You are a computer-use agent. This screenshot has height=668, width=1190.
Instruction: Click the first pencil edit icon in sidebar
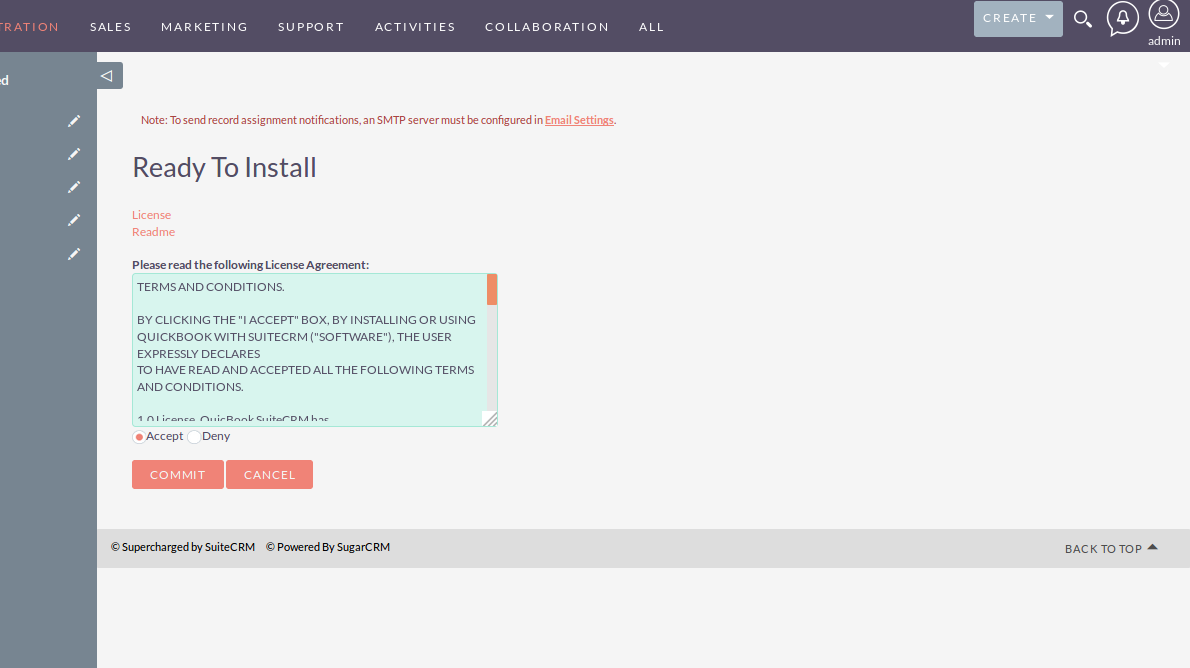click(x=73, y=121)
